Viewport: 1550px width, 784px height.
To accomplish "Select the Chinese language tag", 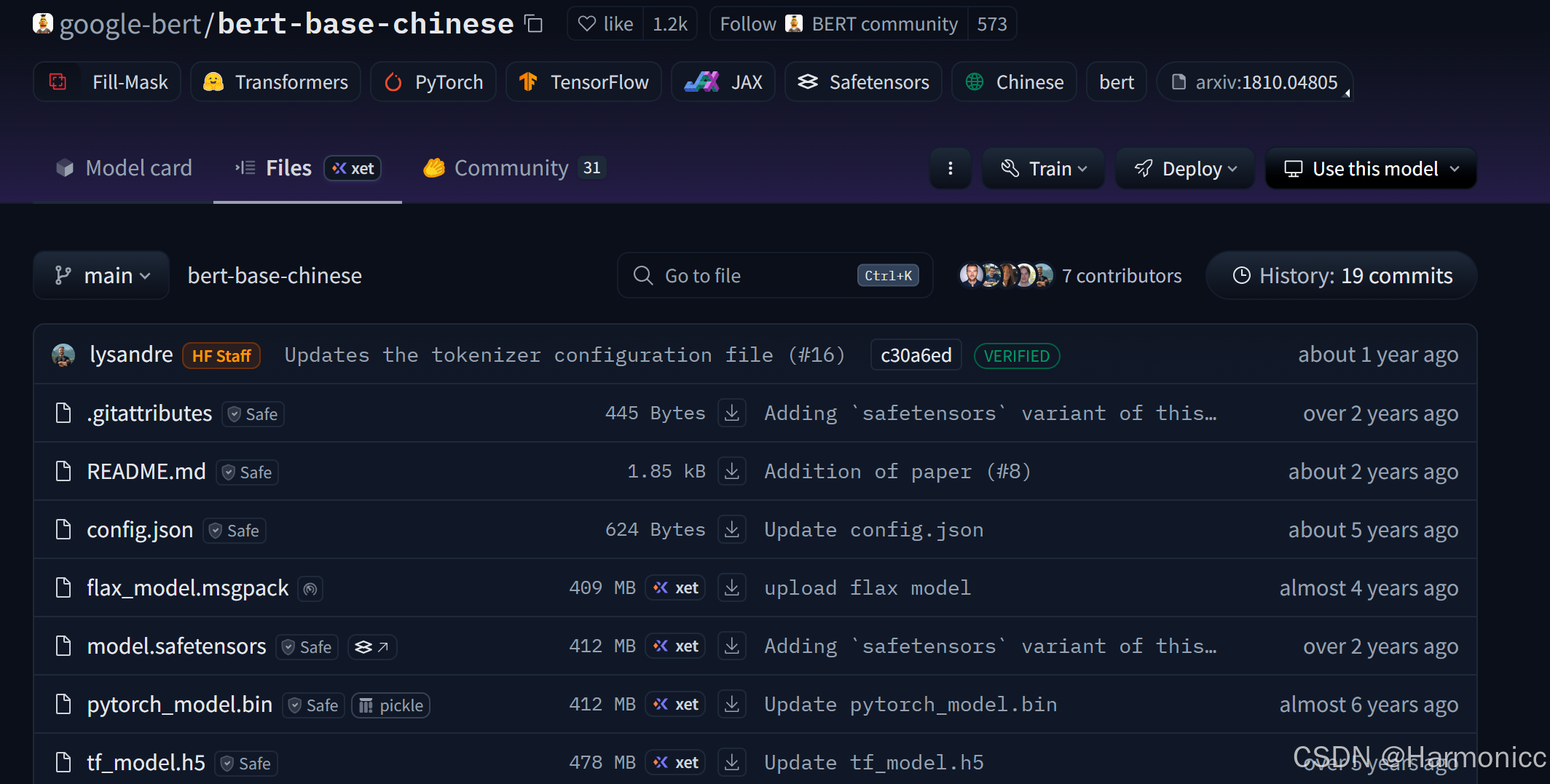I will (x=1014, y=82).
